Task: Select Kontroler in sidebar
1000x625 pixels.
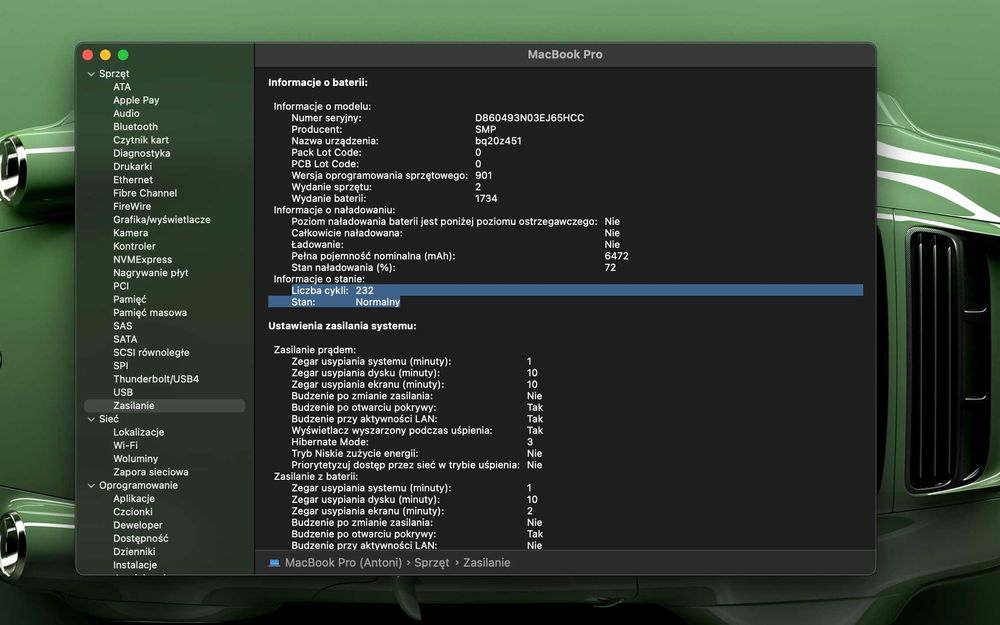Action: [x=134, y=246]
